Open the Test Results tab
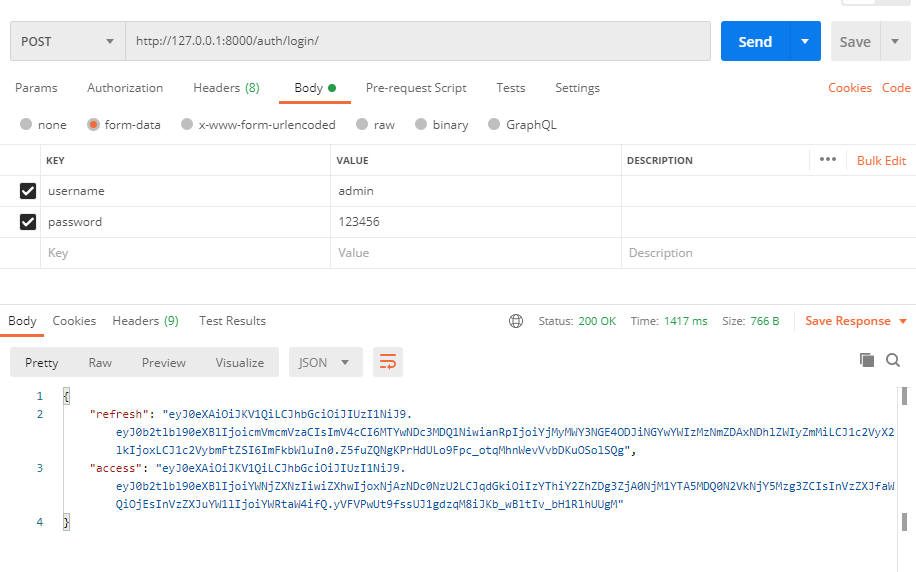Screen dimensions: 916x572 (233, 321)
